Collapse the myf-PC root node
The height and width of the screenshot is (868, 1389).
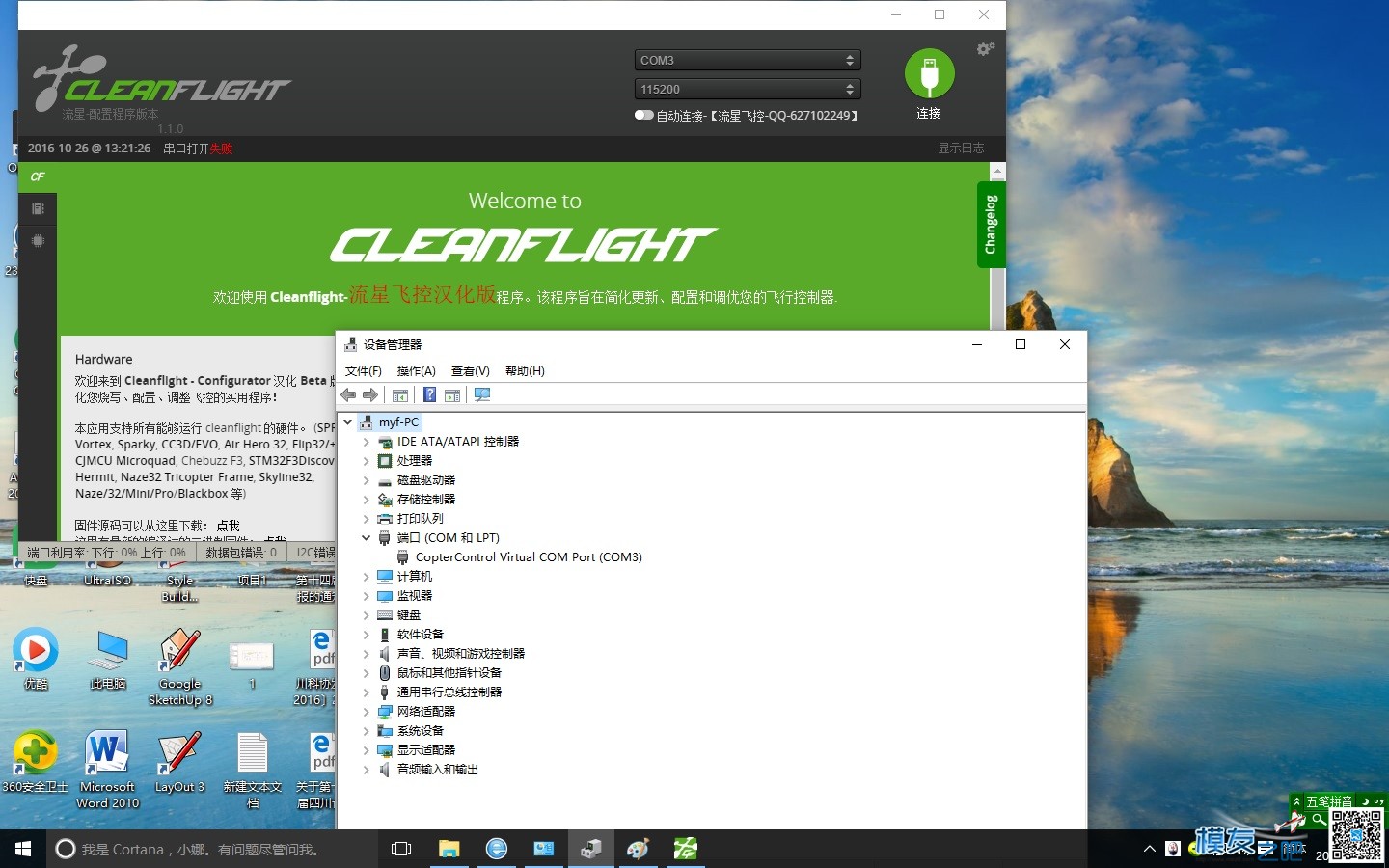click(x=348, y=421)
